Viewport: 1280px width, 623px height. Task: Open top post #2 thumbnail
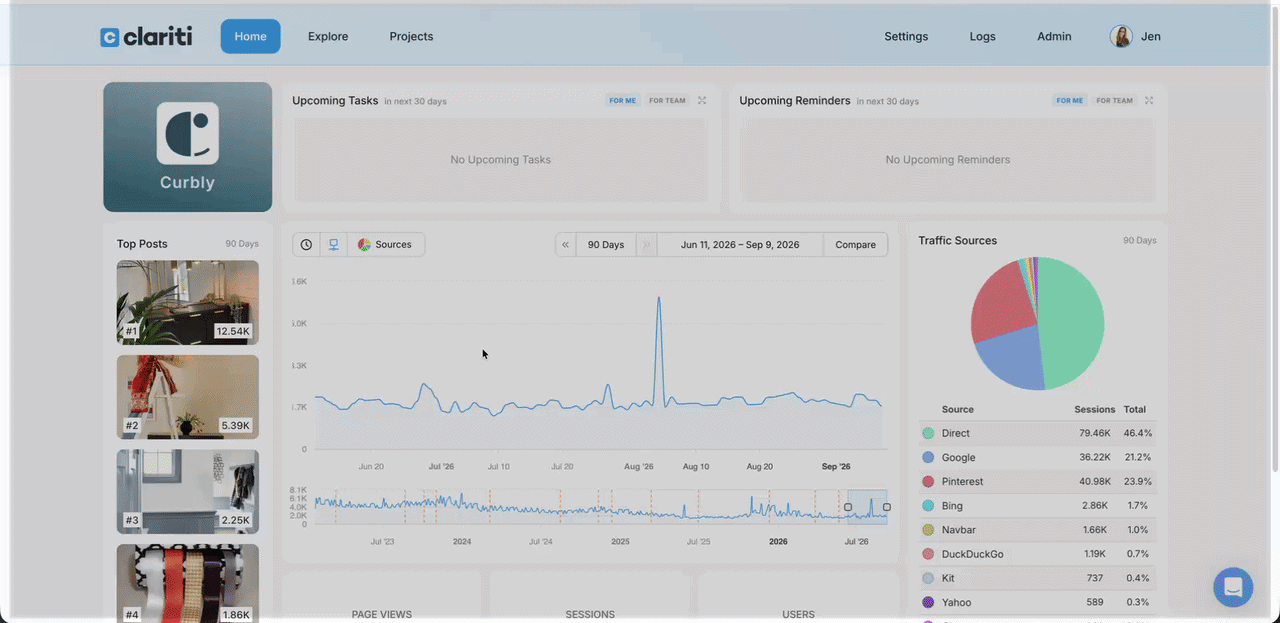pyautogui.click(x=187, y=397)
